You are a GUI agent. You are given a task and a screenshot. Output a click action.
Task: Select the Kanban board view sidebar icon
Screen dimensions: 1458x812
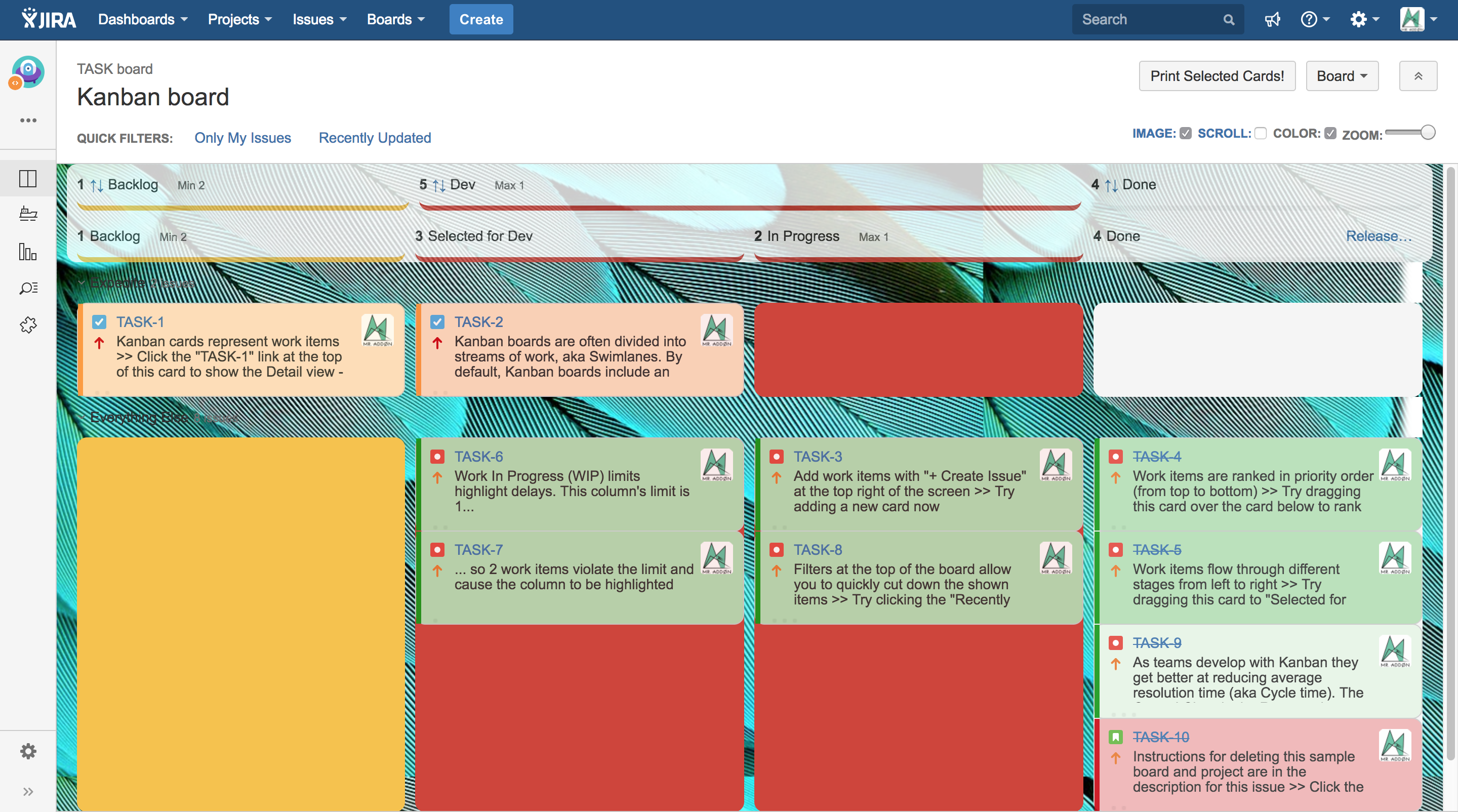click(28, 178)
